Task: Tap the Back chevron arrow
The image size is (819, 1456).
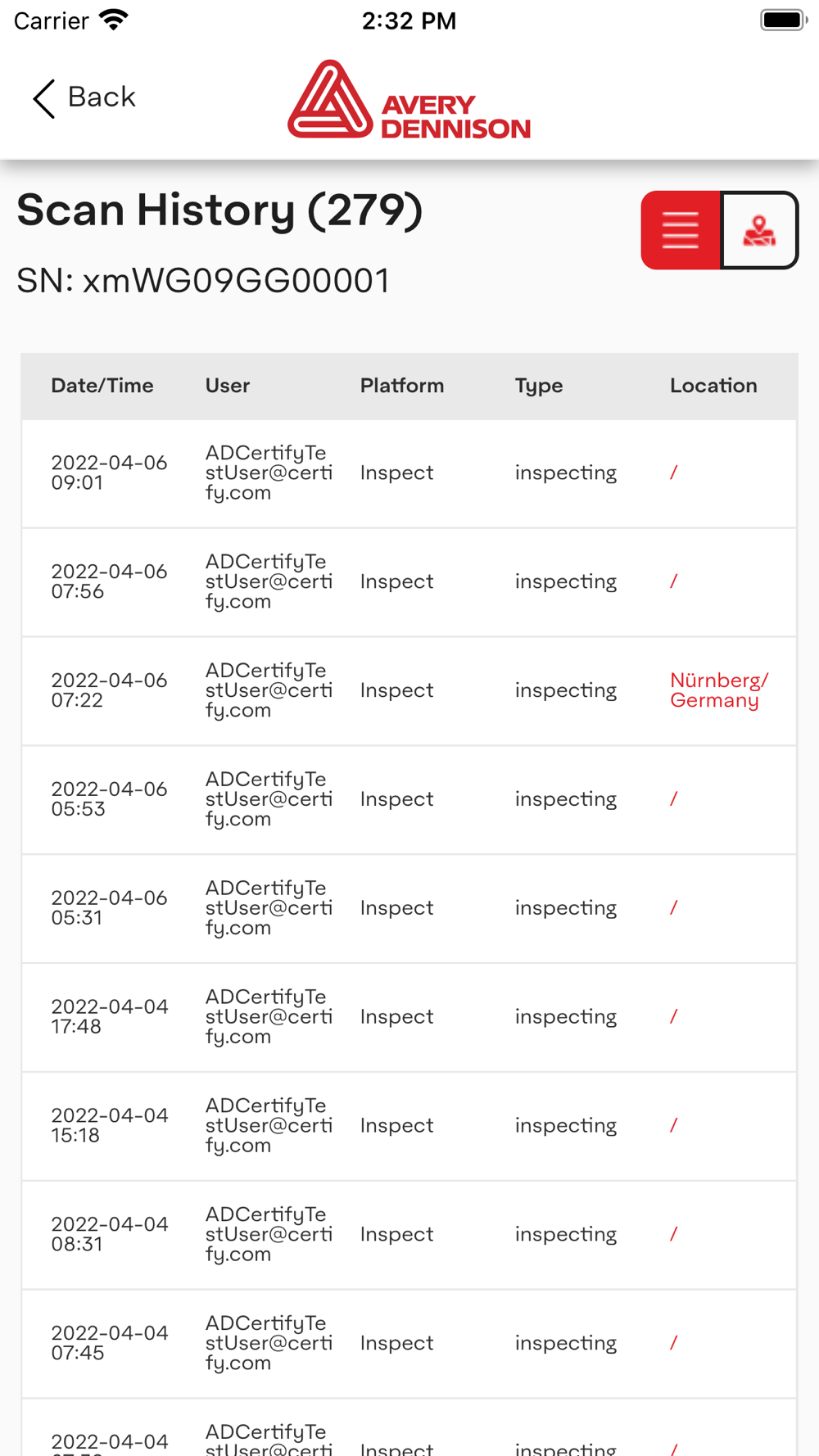Action: (x=43, y=98)
